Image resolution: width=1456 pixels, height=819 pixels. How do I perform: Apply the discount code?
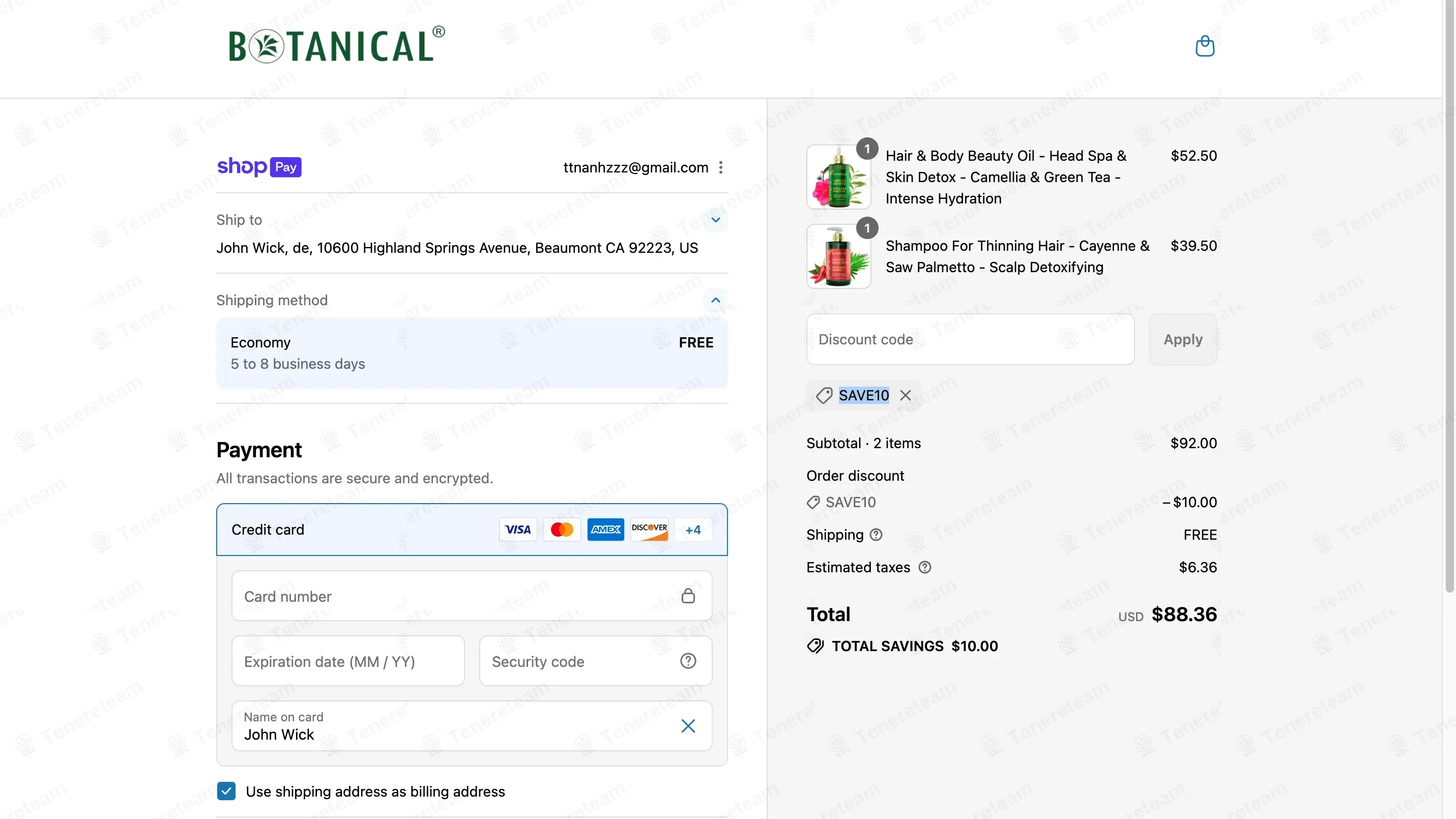[1182, 339]
